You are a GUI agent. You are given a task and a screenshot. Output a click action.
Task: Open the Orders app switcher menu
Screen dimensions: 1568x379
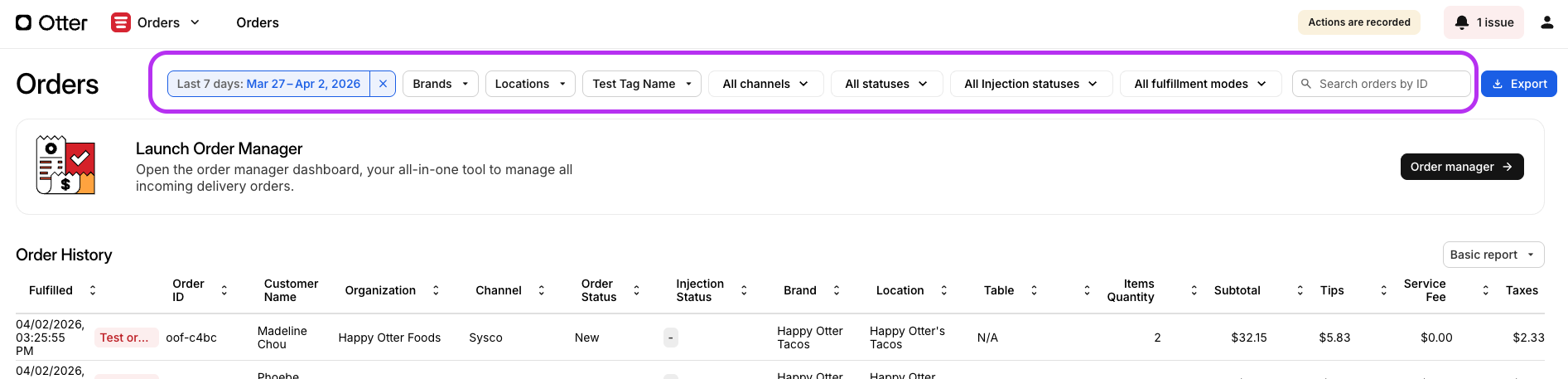195,22
